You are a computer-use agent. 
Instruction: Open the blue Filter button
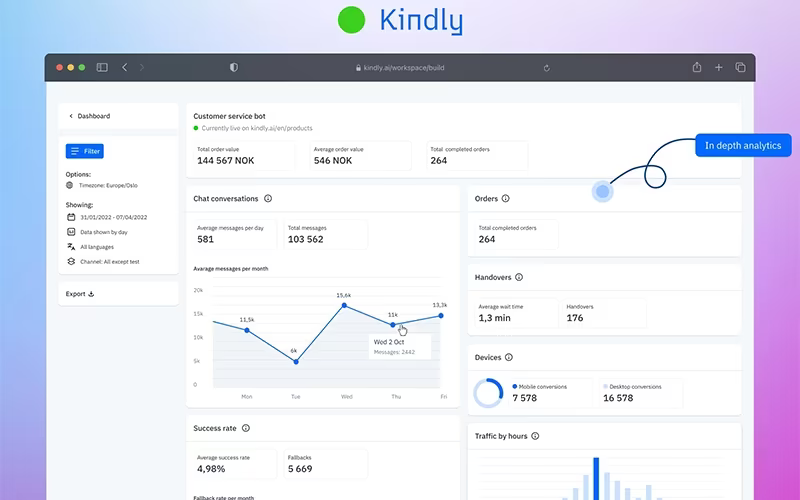85,151
